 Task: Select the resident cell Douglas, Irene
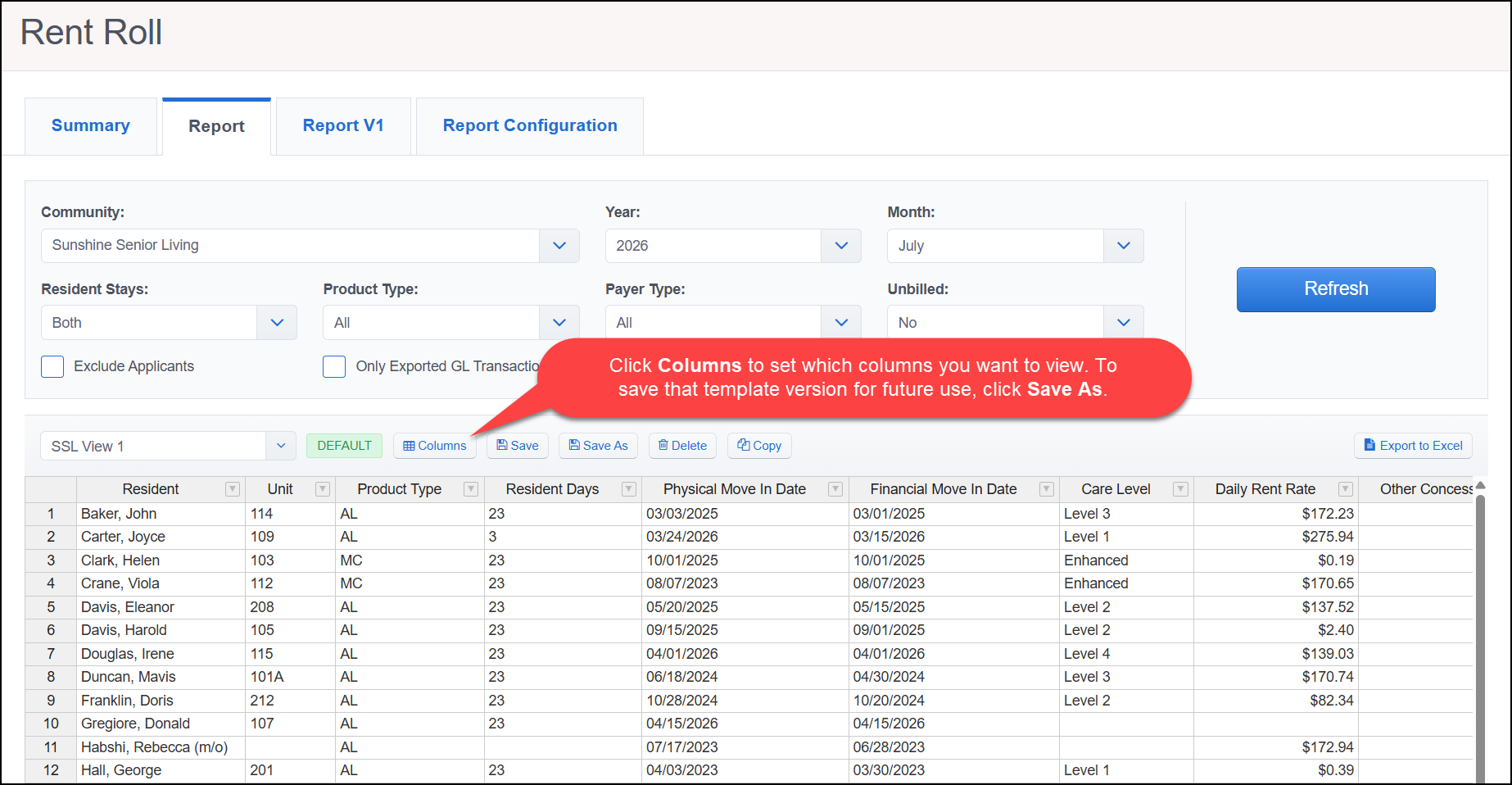[x=161, y=654]
